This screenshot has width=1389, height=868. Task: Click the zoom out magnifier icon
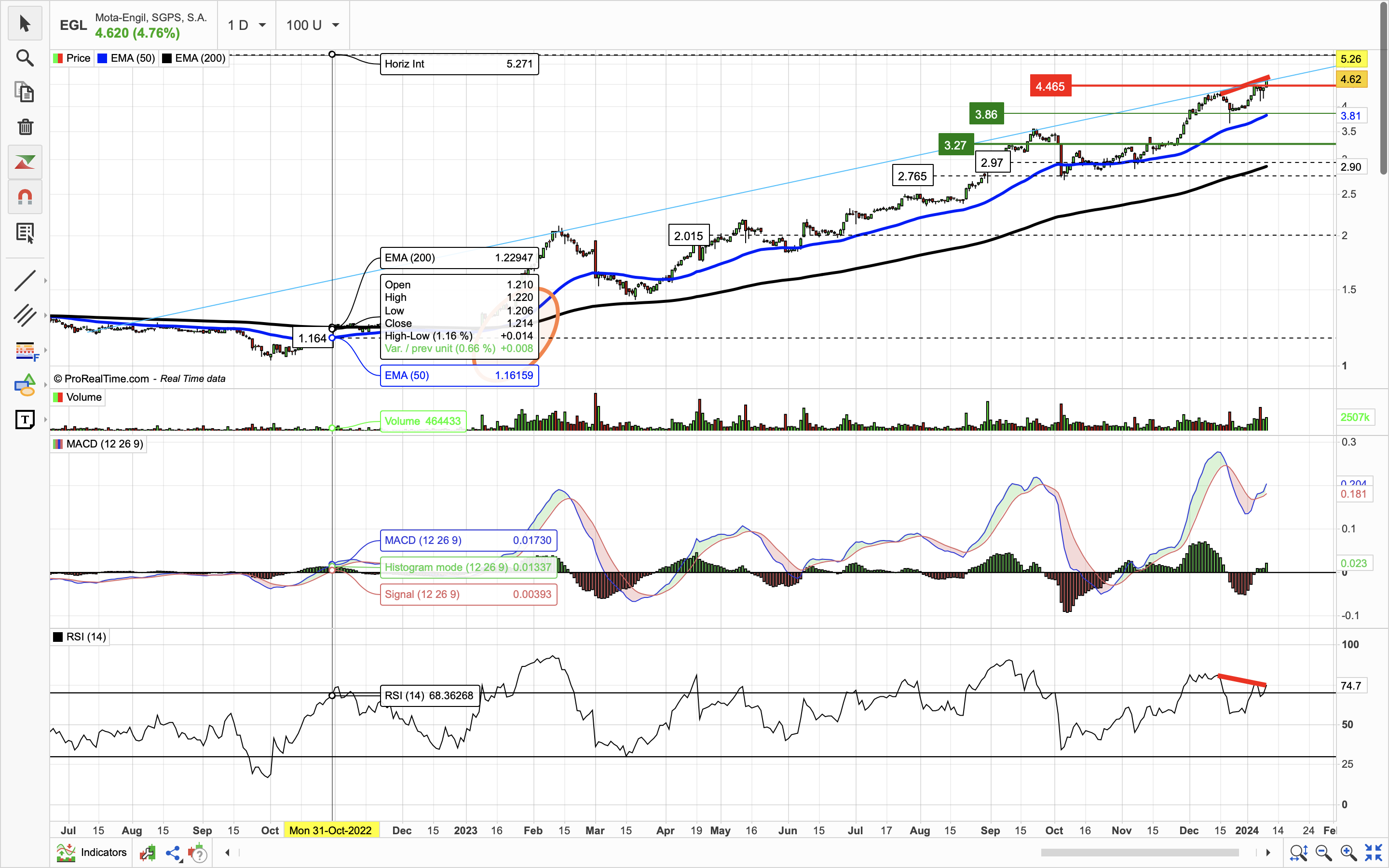(1323, 853)
